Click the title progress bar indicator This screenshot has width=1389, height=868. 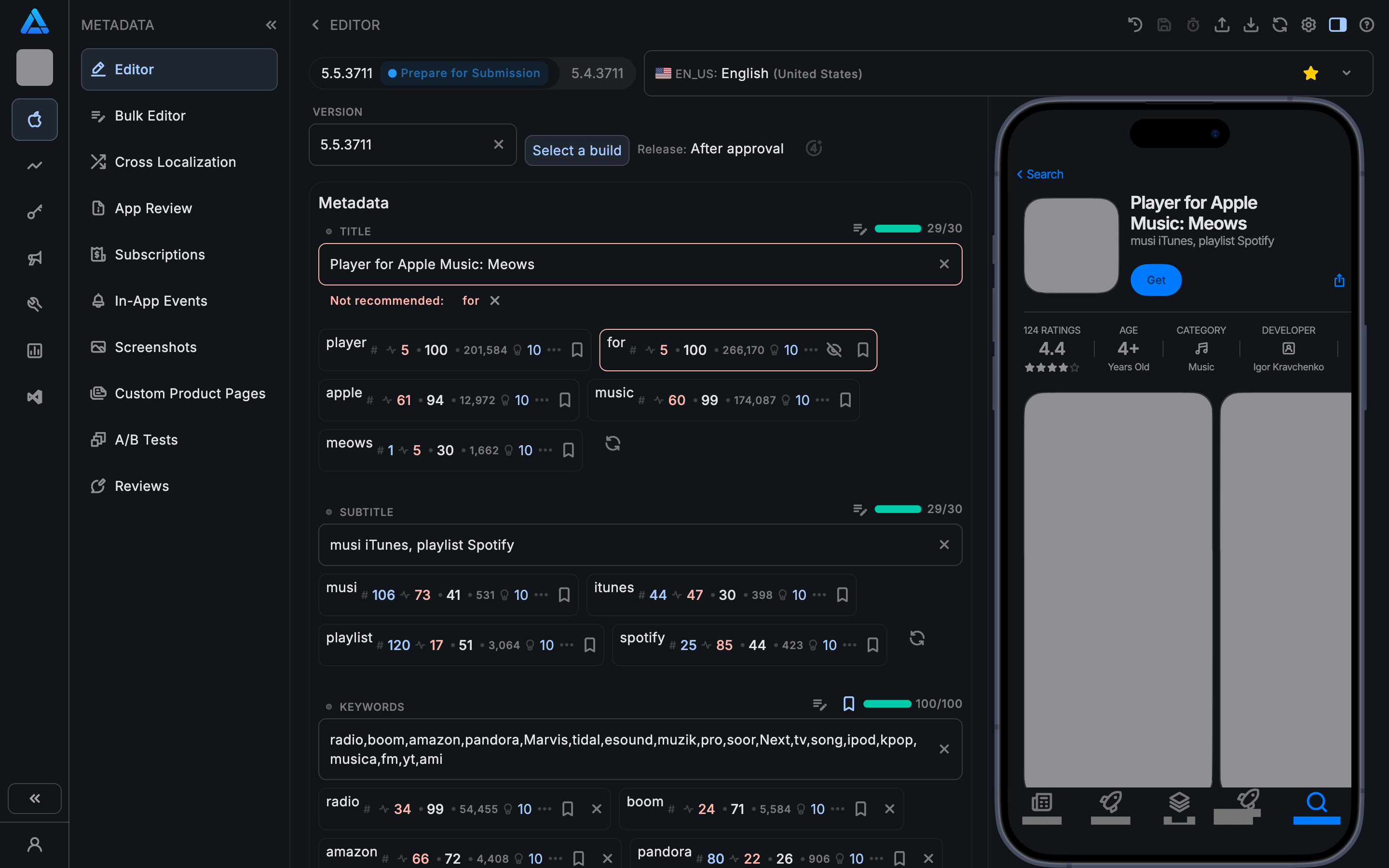pos(897,229)
